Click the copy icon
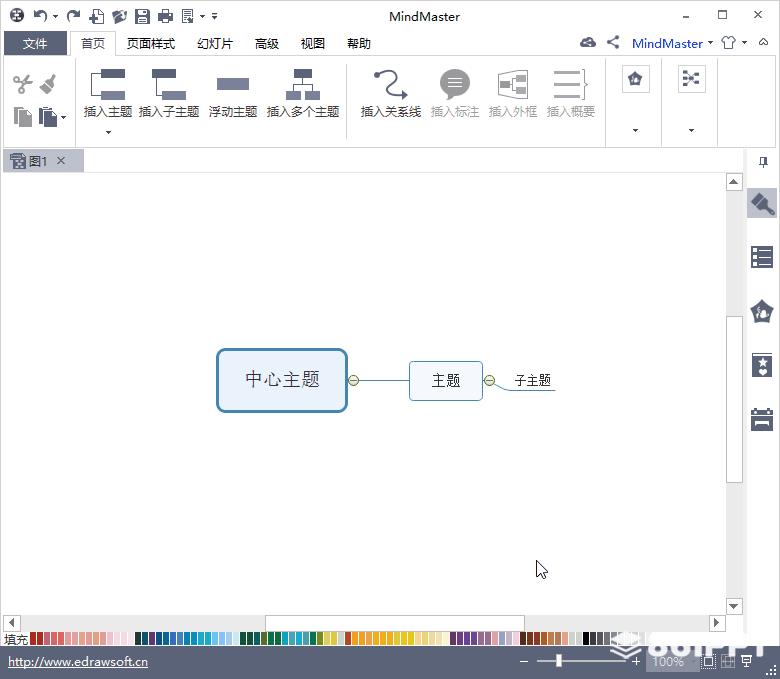The width and height of the screenshot is (780, 679). tap(22, 117)
